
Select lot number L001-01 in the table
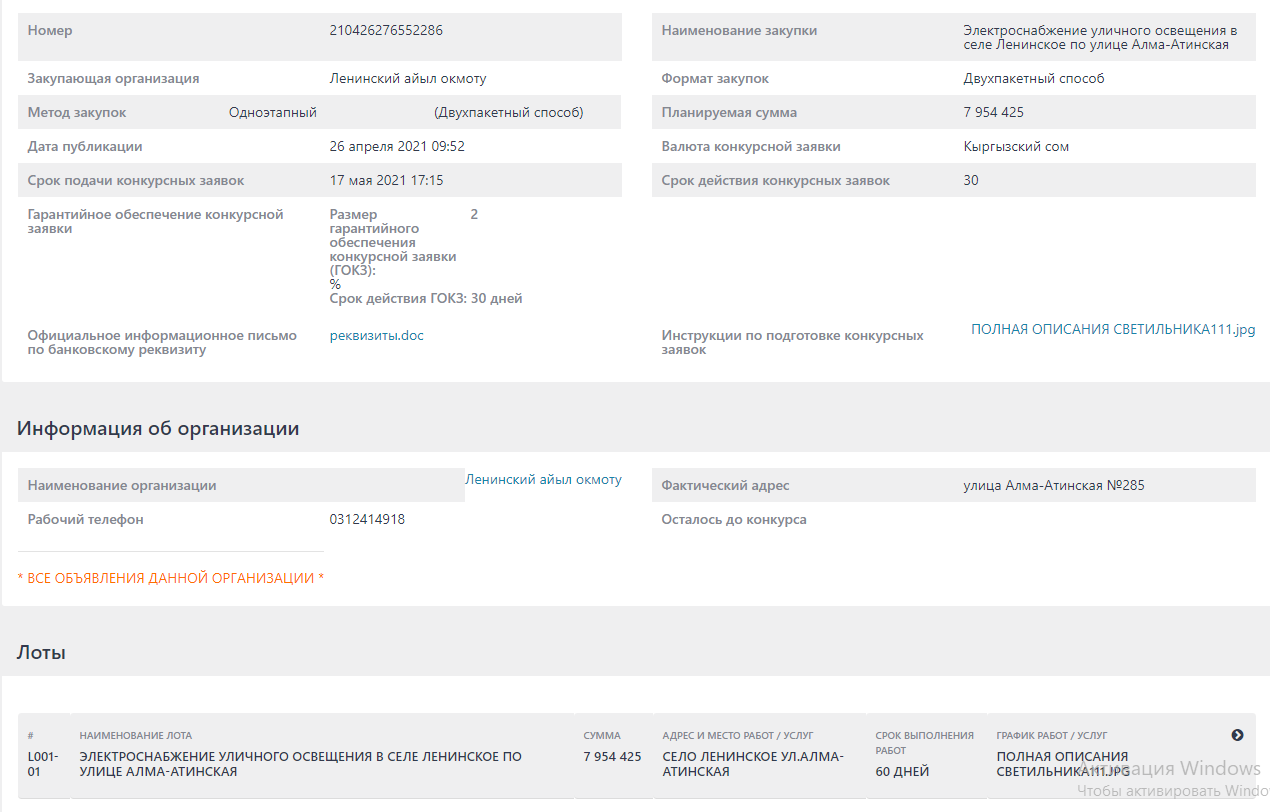point(43,764)
